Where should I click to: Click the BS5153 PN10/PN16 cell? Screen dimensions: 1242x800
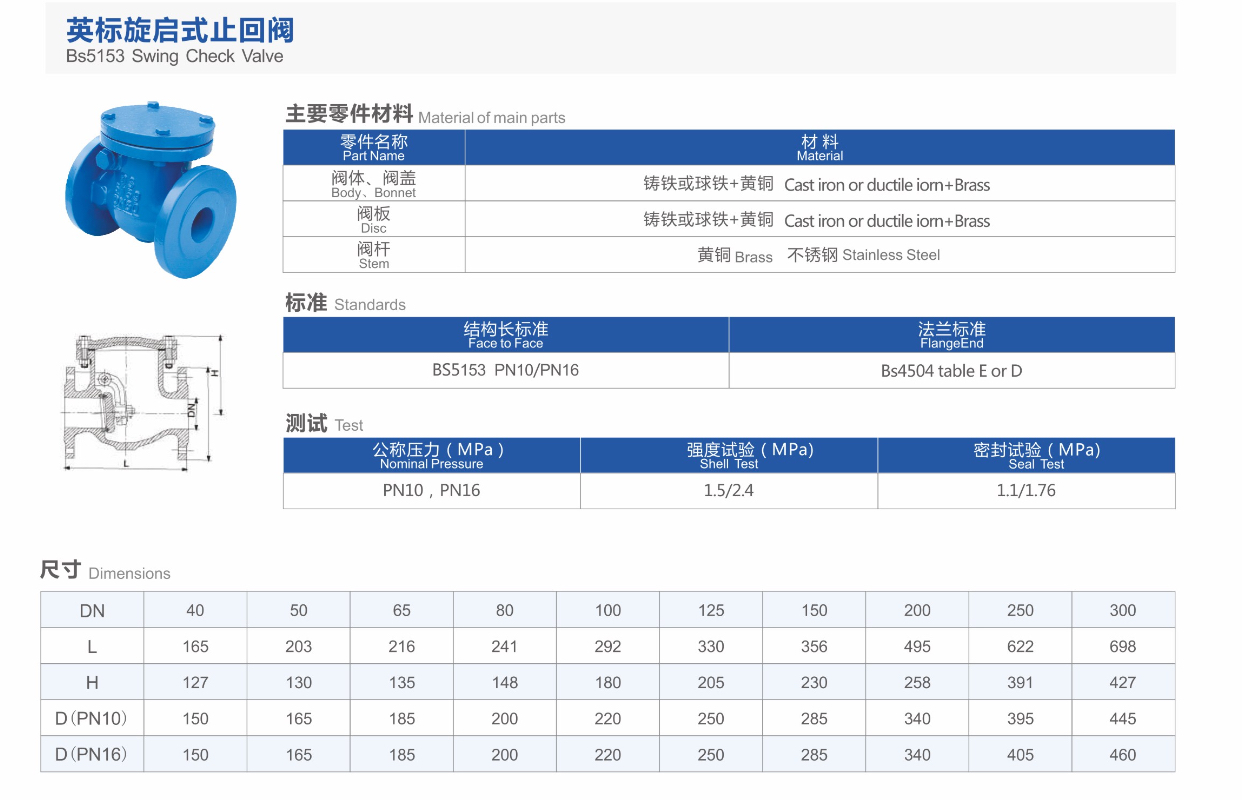[506, 370]
